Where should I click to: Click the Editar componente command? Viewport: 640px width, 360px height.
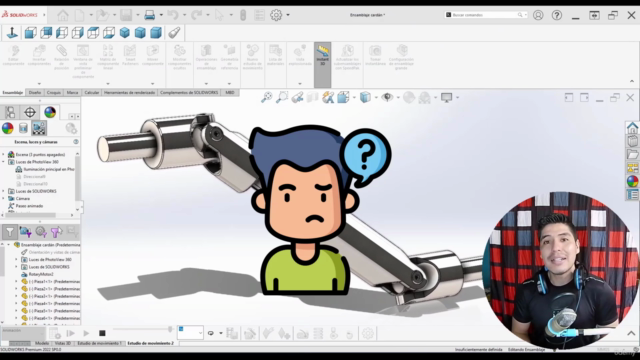13,55
